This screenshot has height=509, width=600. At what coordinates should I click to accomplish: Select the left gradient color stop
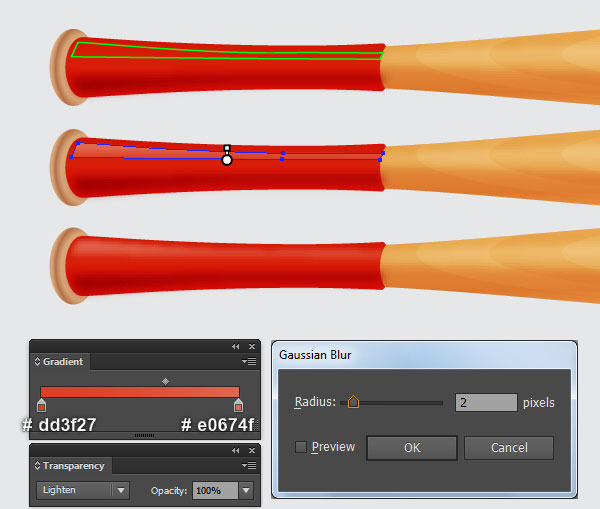41,405
